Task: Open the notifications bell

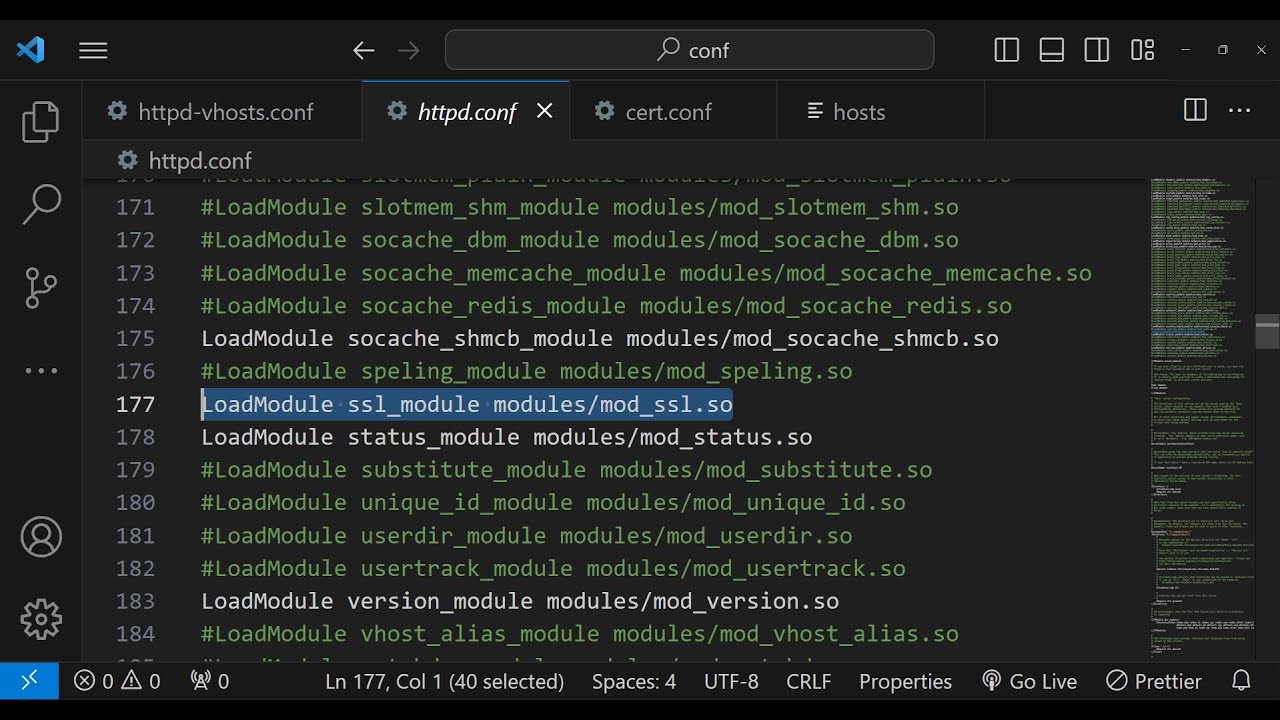Action: (x=1241, y=681)
